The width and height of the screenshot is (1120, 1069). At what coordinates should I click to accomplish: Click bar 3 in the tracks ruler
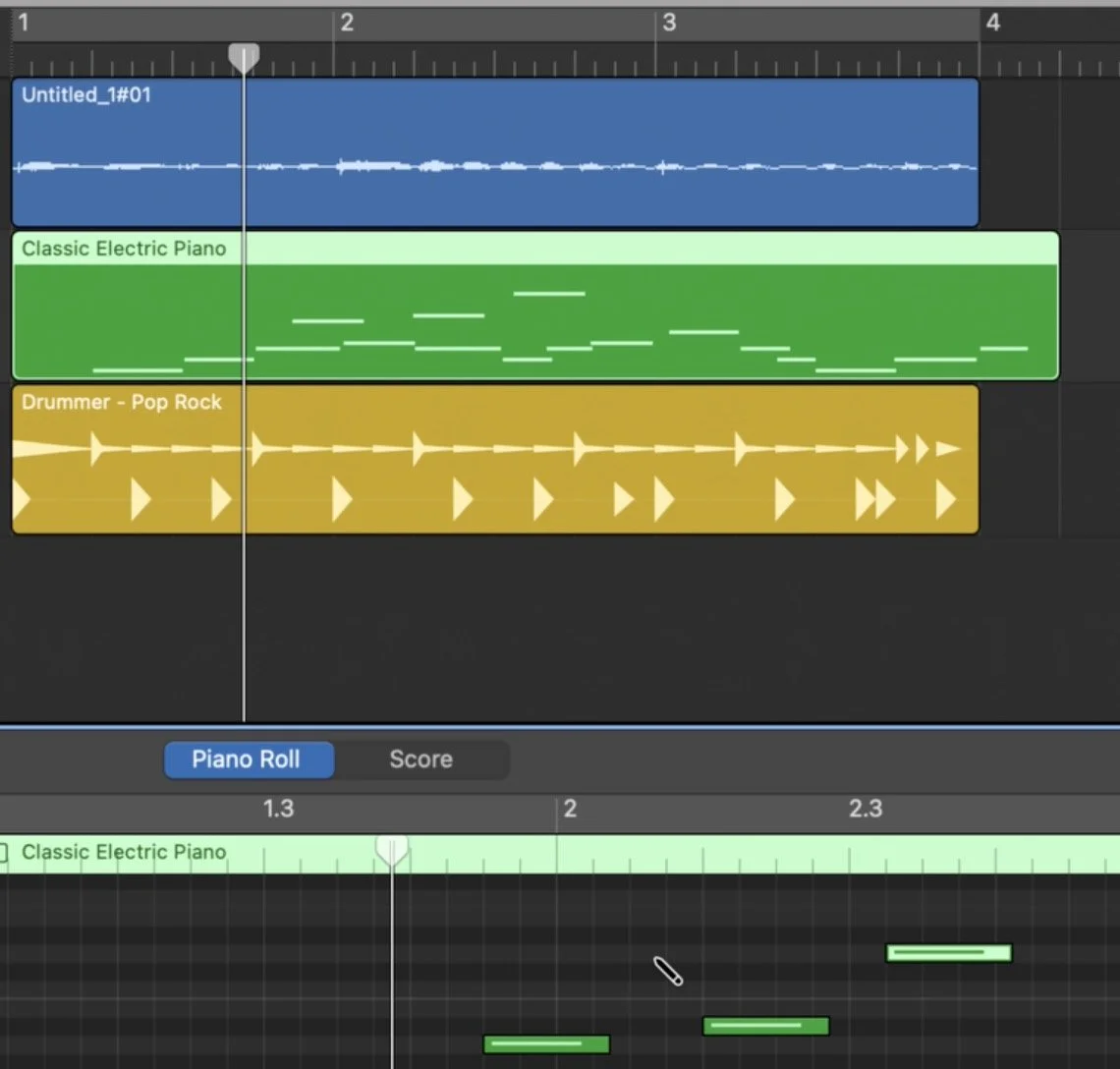pos(669,23)
